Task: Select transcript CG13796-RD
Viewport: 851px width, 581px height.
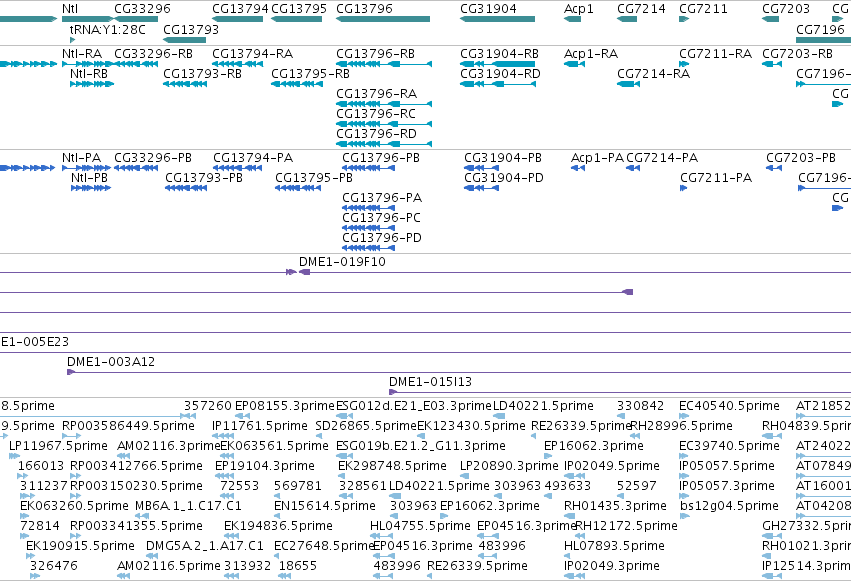Action: [384, 144]
